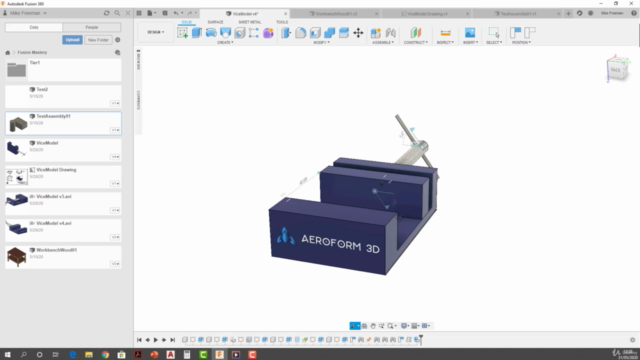Select the New Component tool
This screenshot has height=360, width=640.
click(376, 33)
